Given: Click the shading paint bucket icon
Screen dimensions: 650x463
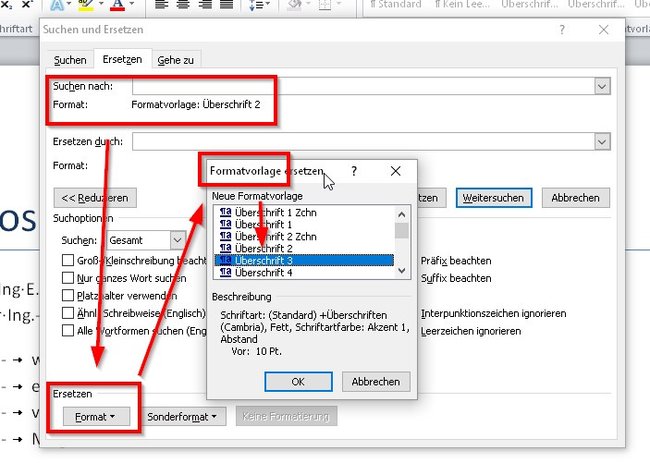Looking at the screenshot, I should (295, 5).
